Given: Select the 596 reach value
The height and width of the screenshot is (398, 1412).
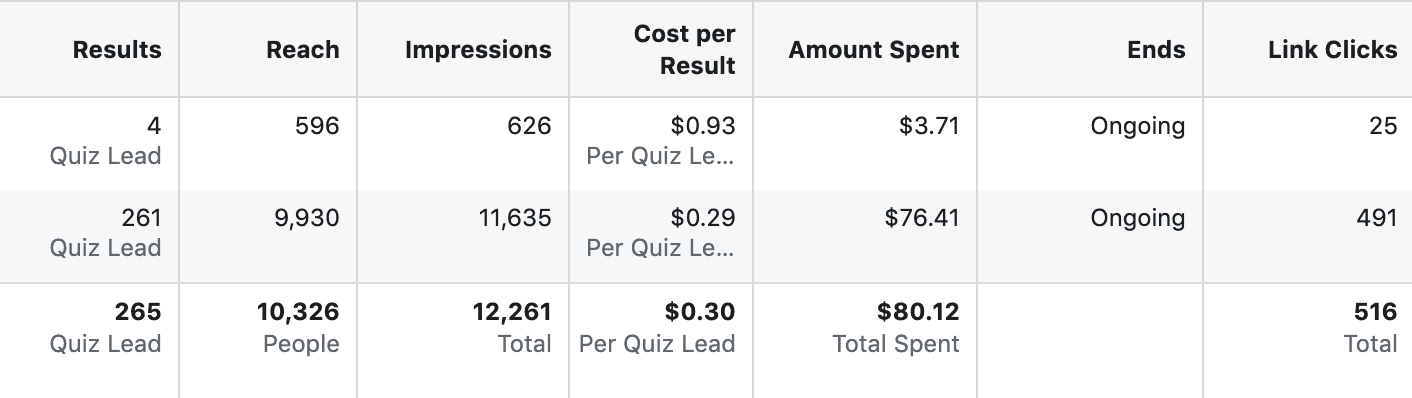Looking at the screenshot, I should (316, 126).
